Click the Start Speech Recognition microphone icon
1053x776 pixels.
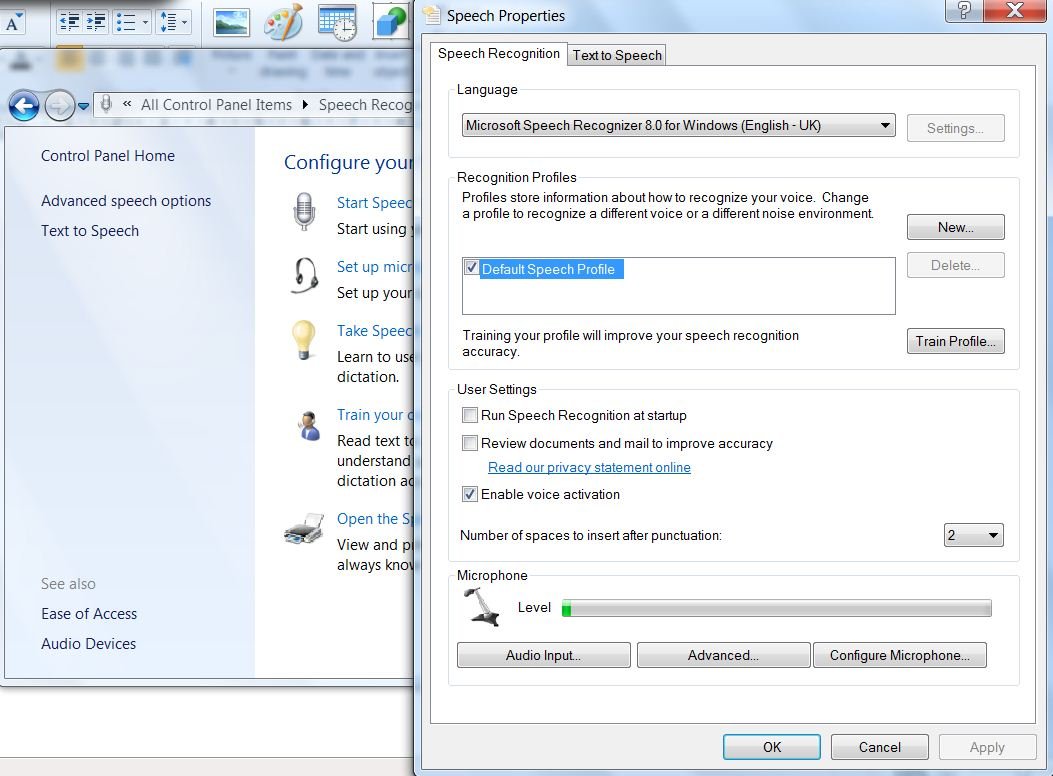(304, 211)
